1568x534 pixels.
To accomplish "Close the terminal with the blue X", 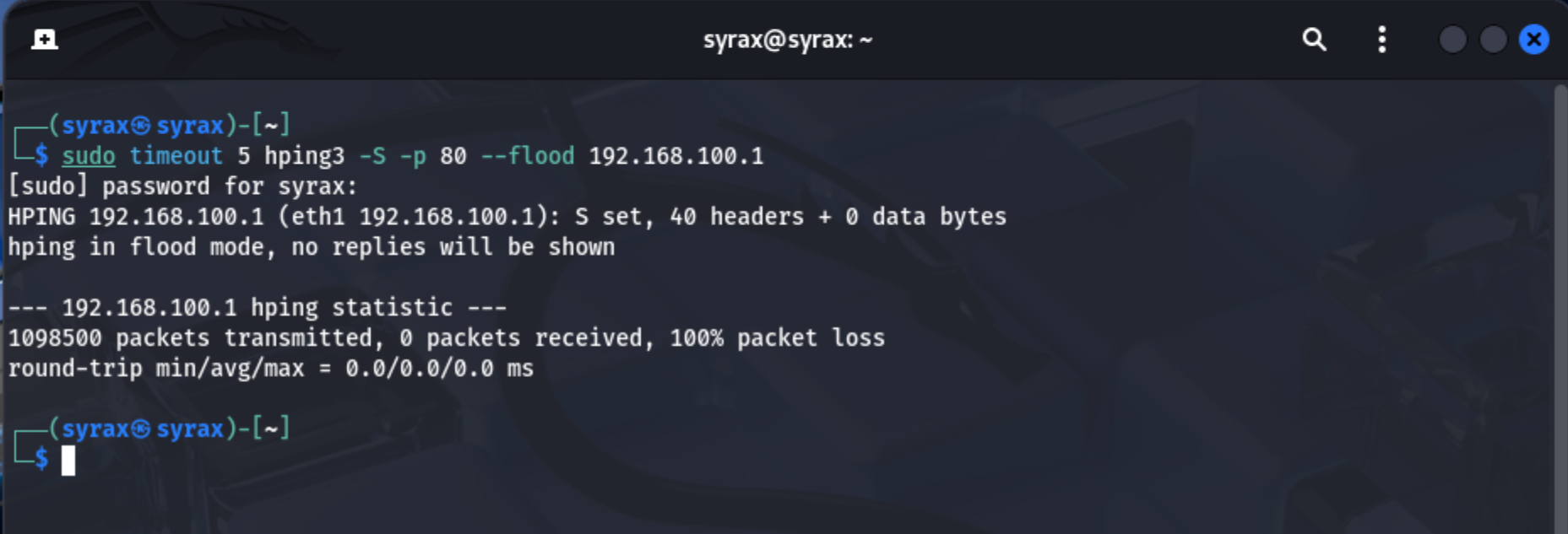I will coord(1533,39).
